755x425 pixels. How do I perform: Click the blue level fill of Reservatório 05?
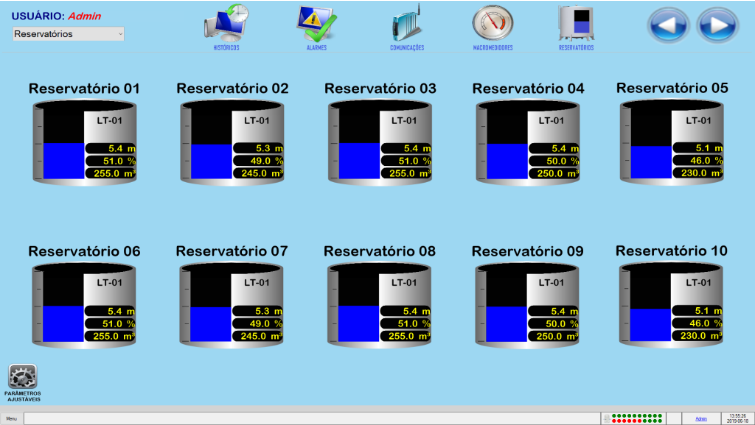[650, 161]
